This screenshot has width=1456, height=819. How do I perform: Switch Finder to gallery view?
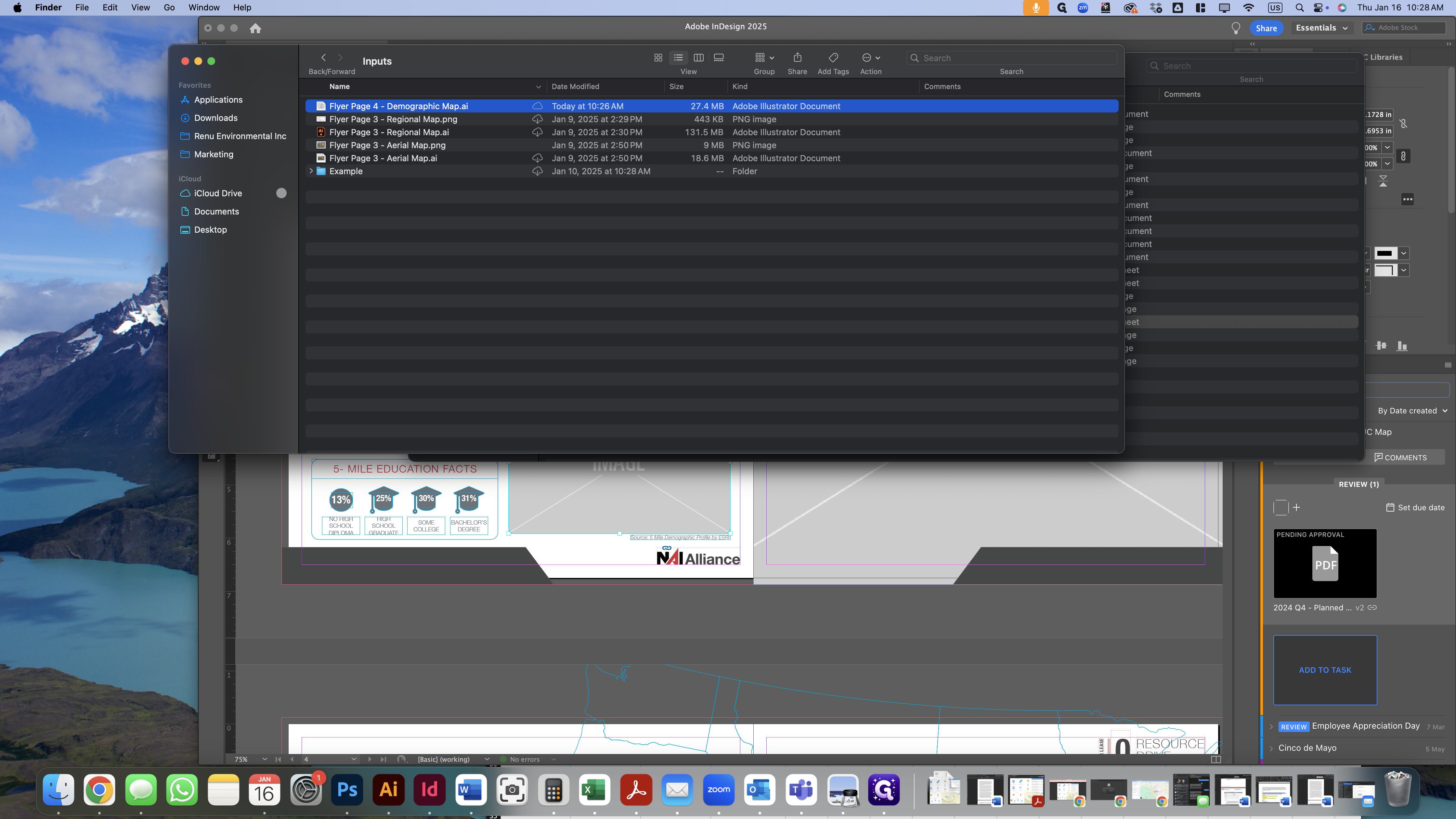point(719,58)
